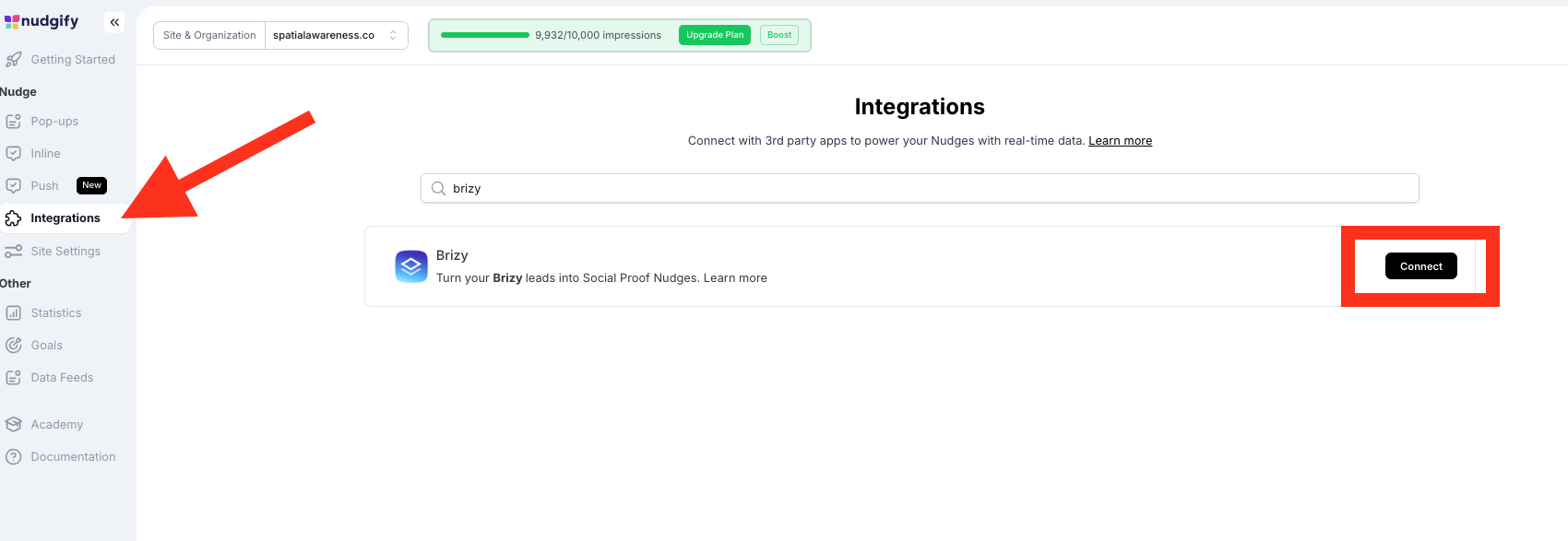Viewport: 1568px width, 541px height.
Task: Click the Pop-ups sidebar icon
Action: 14,122
